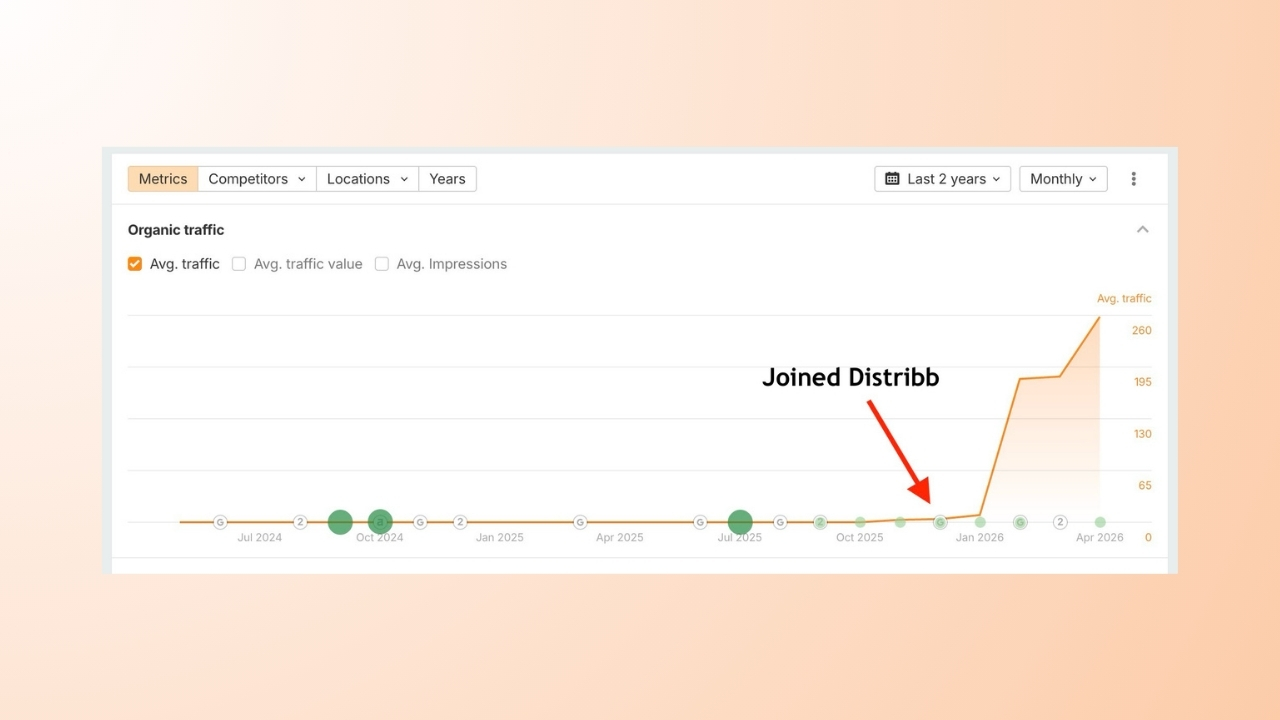Click the Oct 2025 axis label
Image resolution: width=1280 pixels, height=720 pixels.
pos(860,538)
